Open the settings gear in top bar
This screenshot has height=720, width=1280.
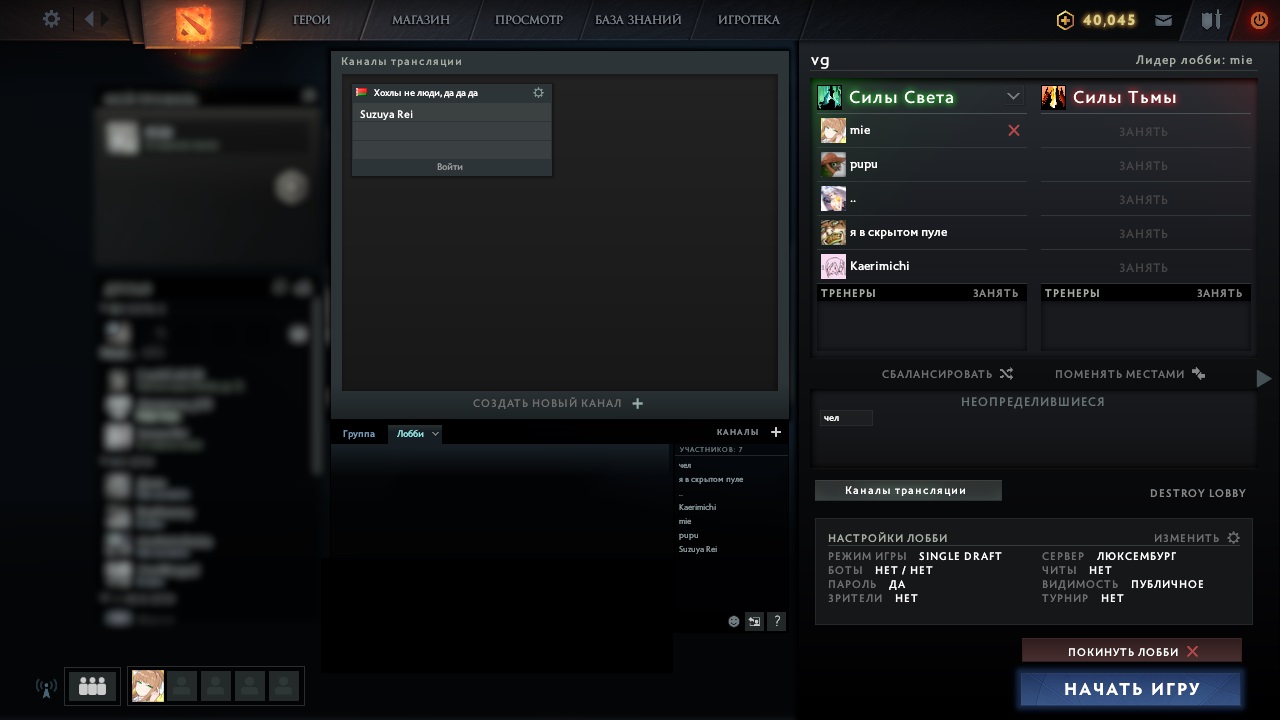(x=52, y=19)
